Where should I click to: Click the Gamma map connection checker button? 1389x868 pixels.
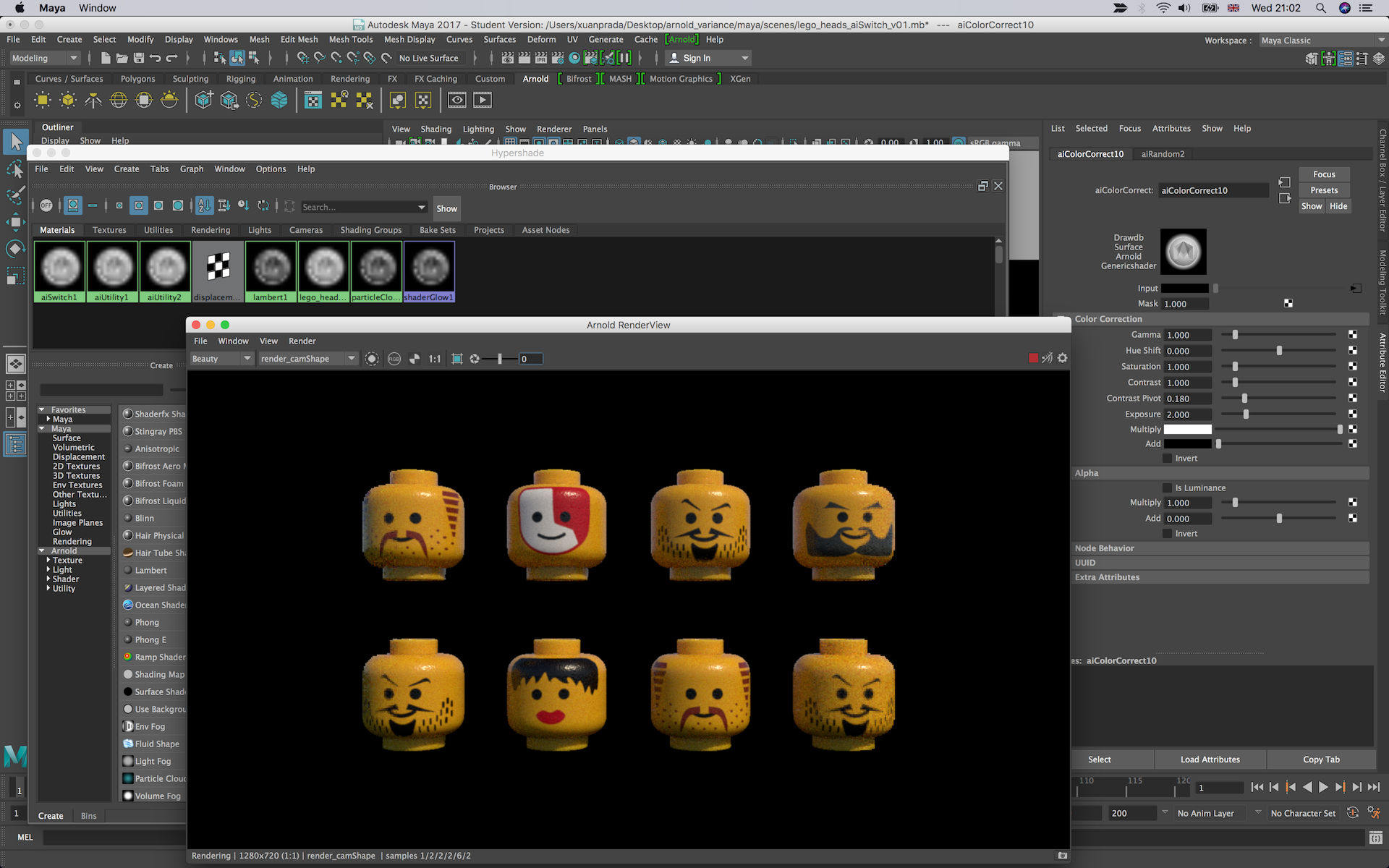click(x=1353, y=334)
